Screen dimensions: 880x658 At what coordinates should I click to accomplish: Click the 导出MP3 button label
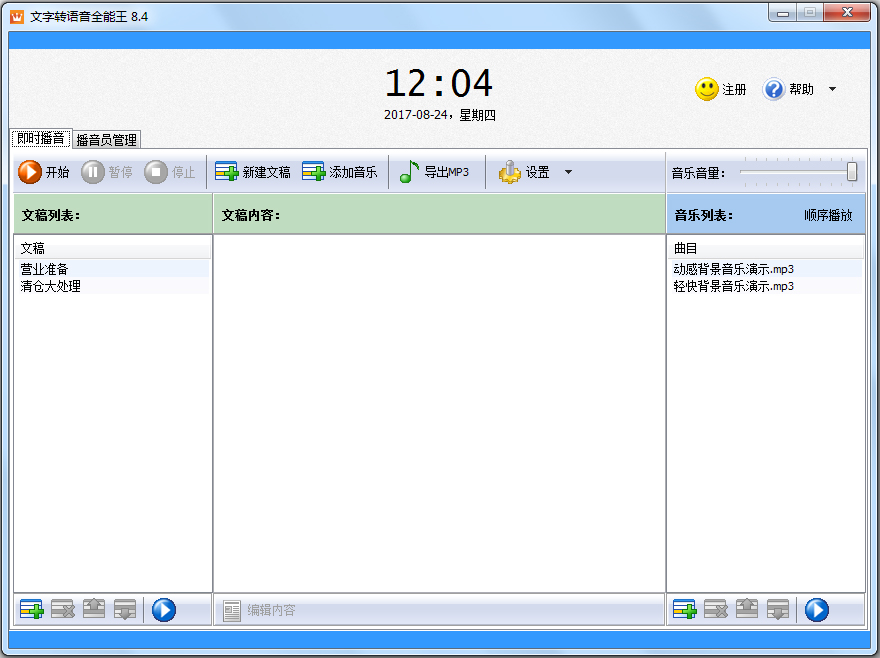coord(446,172)
